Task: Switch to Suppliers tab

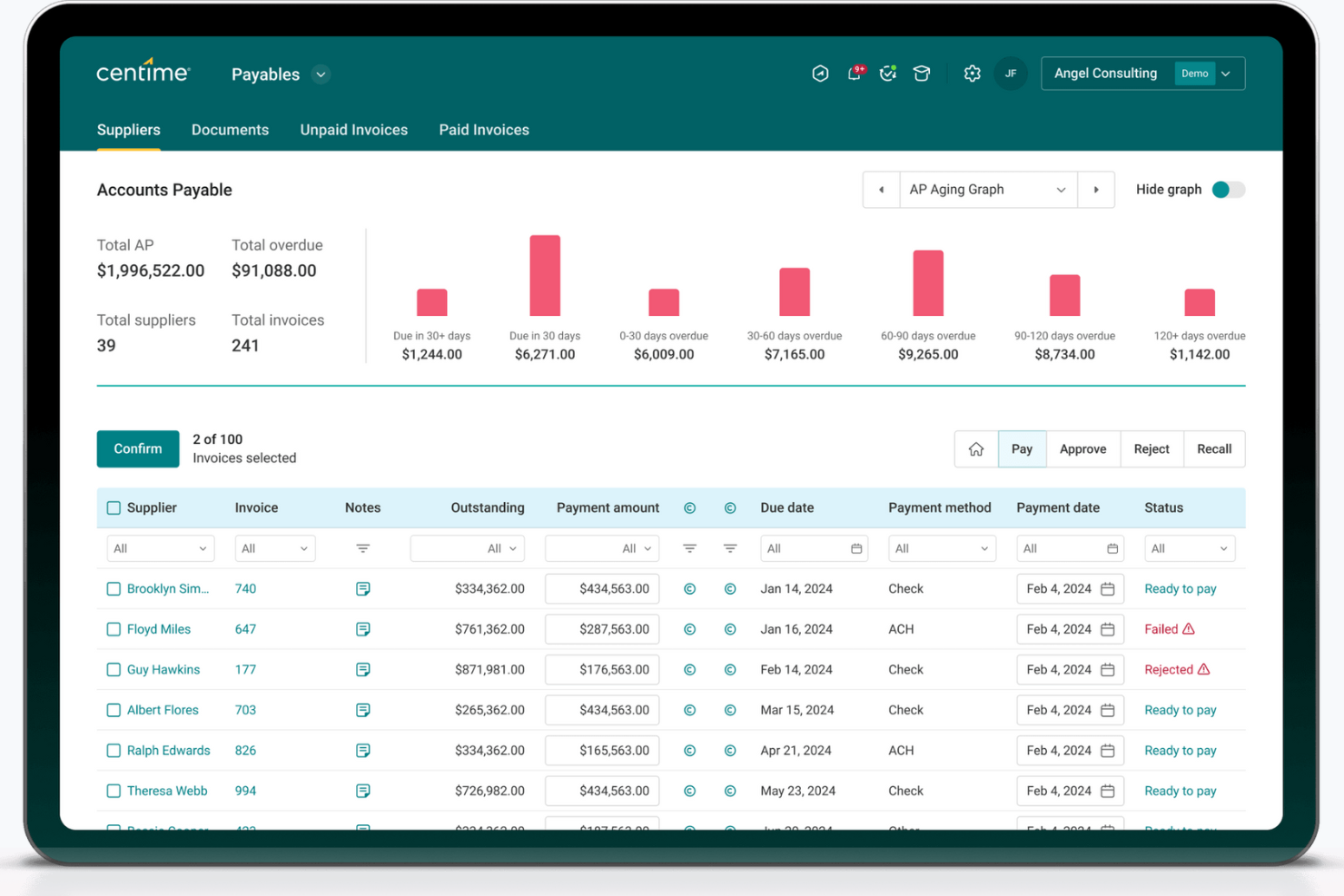Action: click(129, 130)
